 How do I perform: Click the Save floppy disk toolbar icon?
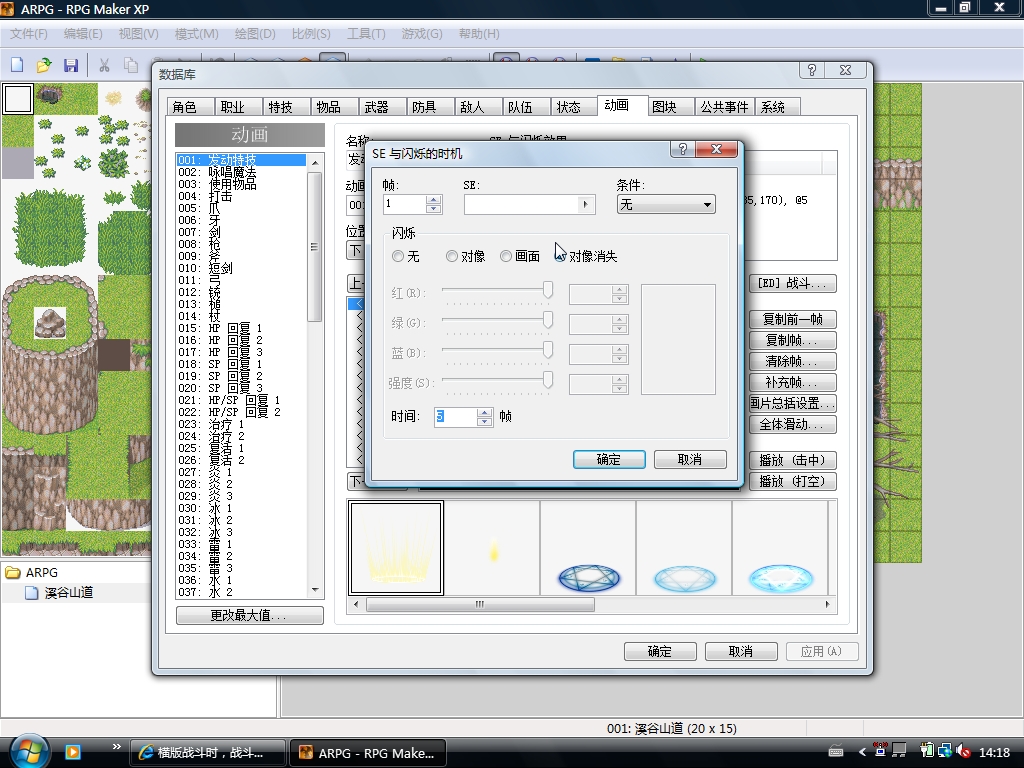71,65
